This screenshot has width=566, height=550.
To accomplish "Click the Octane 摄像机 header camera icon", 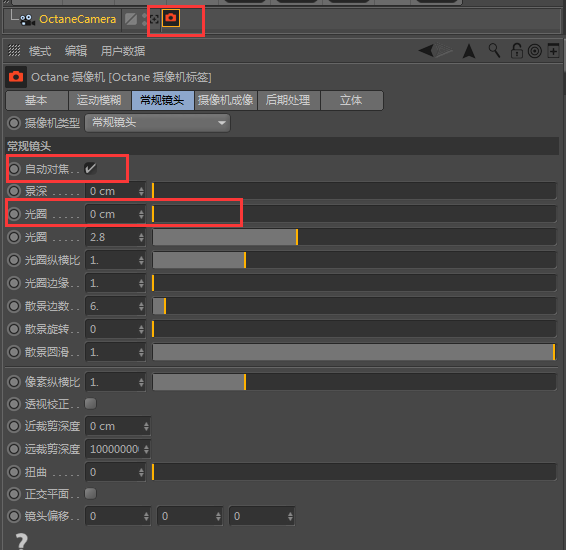I will click(16, 77).
